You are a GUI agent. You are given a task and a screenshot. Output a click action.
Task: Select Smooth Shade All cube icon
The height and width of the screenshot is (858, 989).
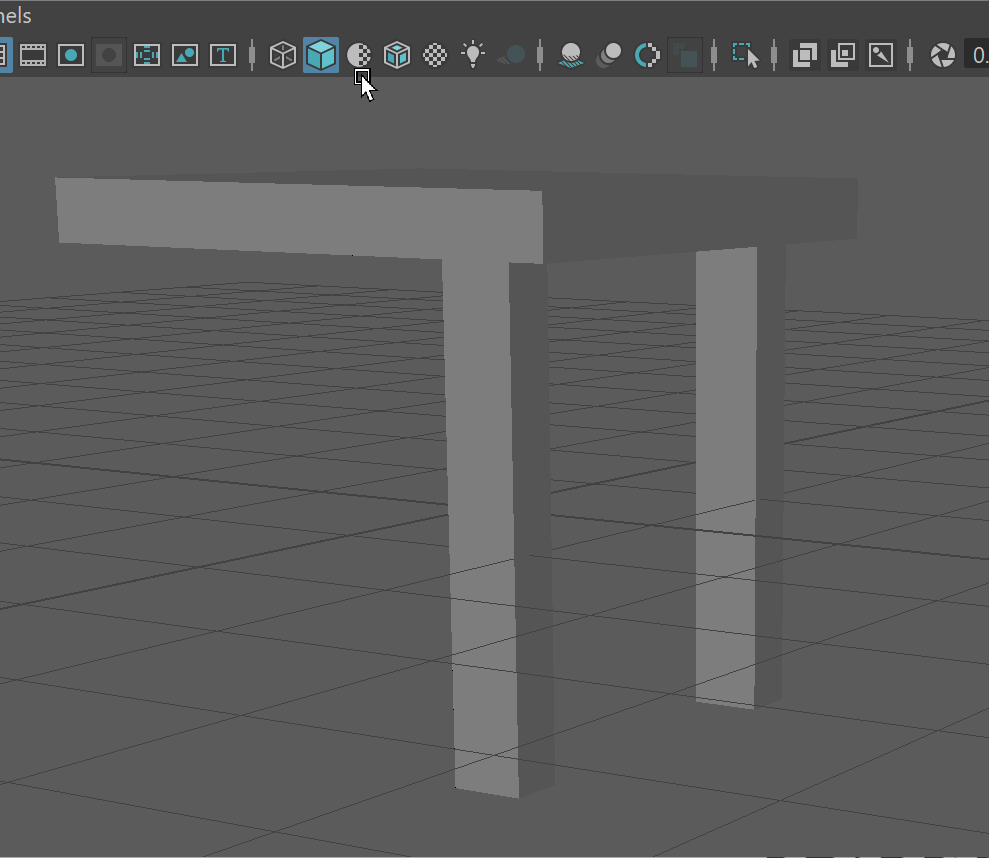pos(321,55)
